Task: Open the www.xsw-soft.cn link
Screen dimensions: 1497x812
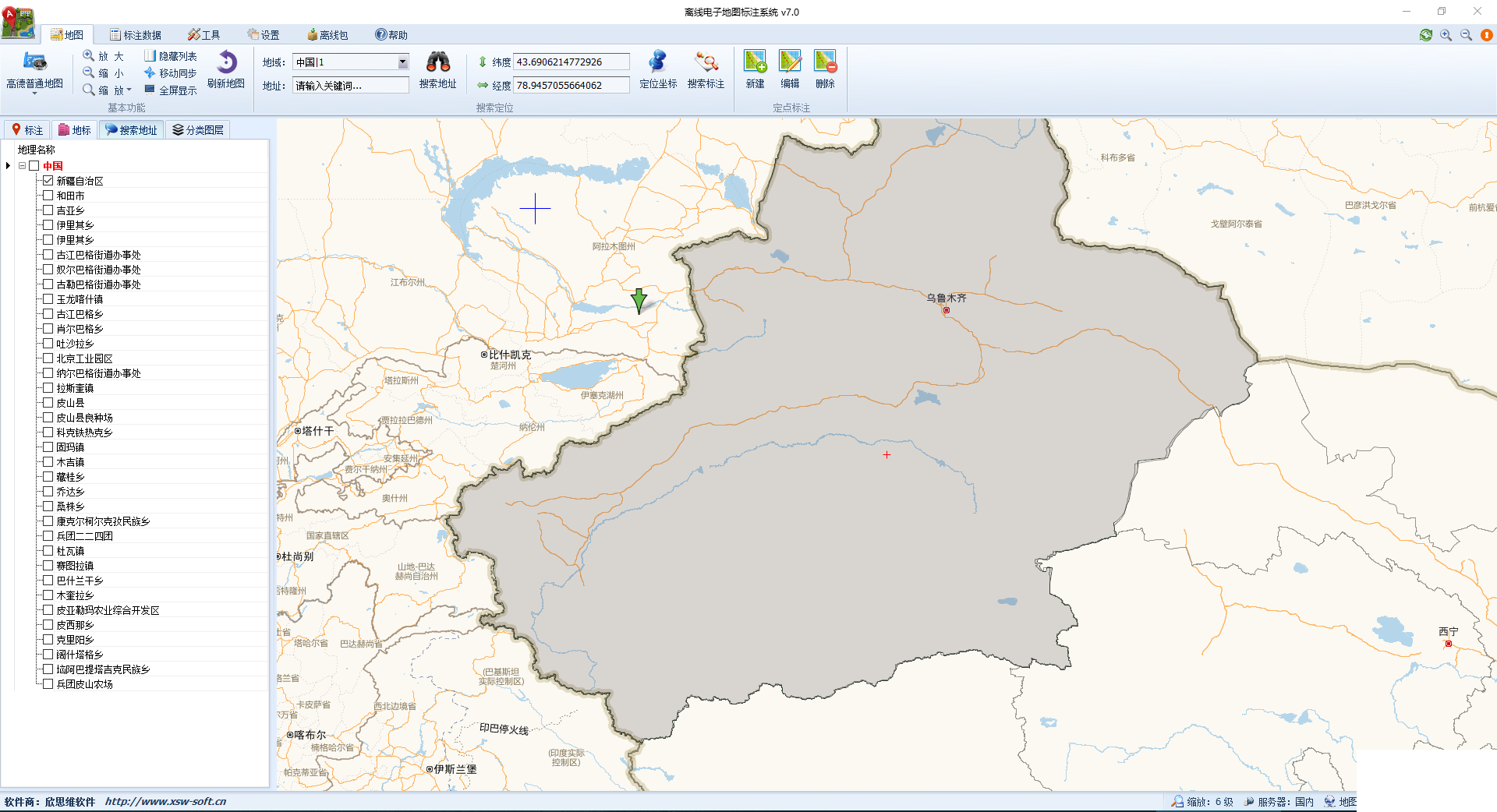Action: pyautogui.click(x=165, y=801)
